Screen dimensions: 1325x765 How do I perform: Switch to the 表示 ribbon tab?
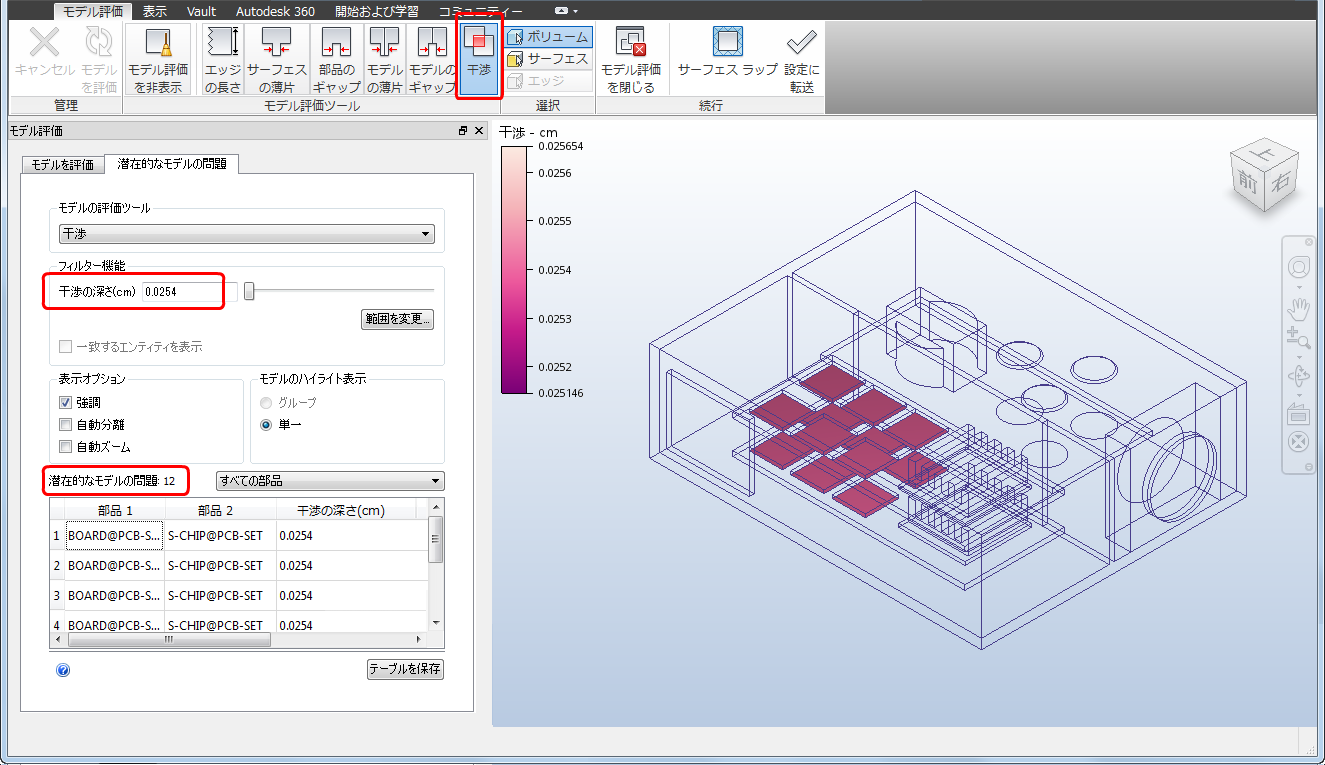155,11
